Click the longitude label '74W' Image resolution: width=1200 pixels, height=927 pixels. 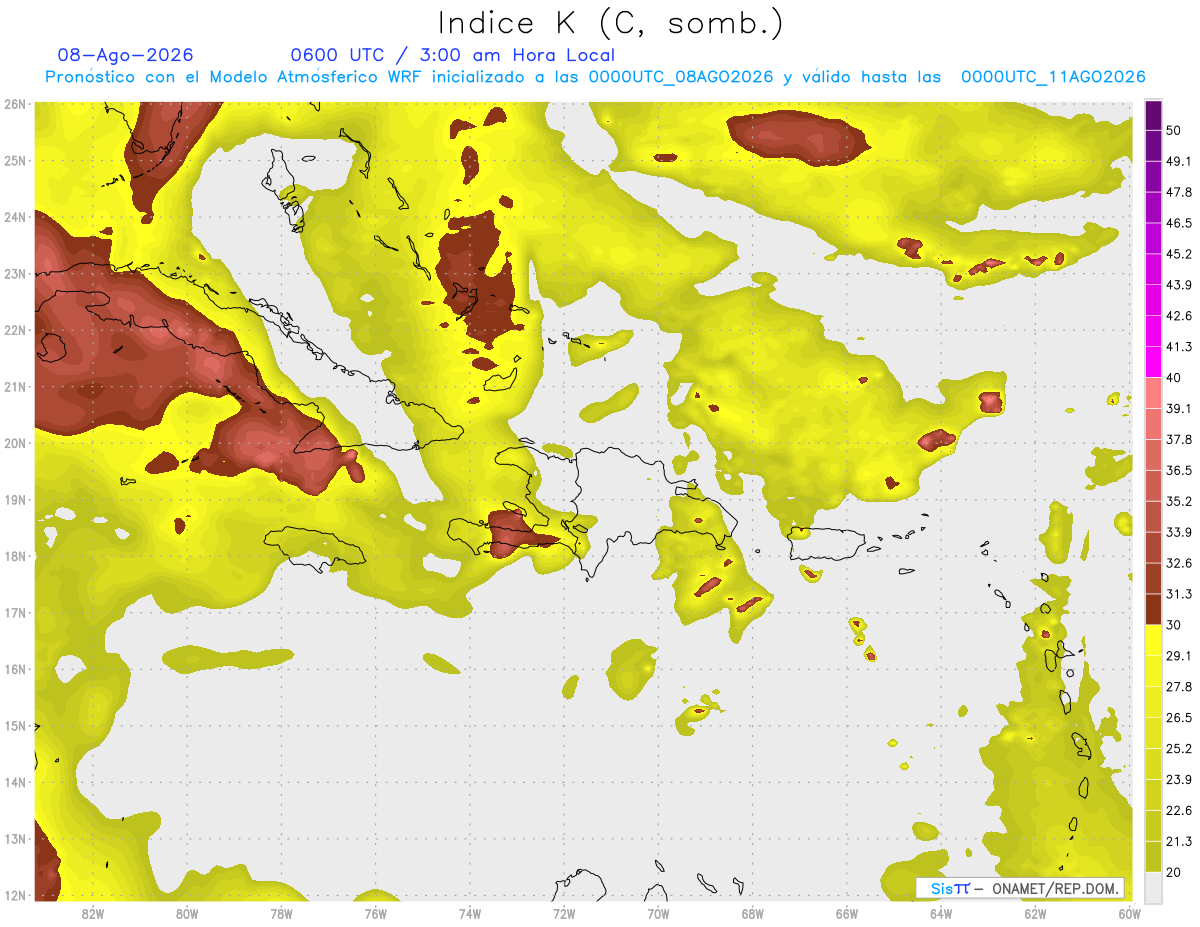tap(470, 914)
